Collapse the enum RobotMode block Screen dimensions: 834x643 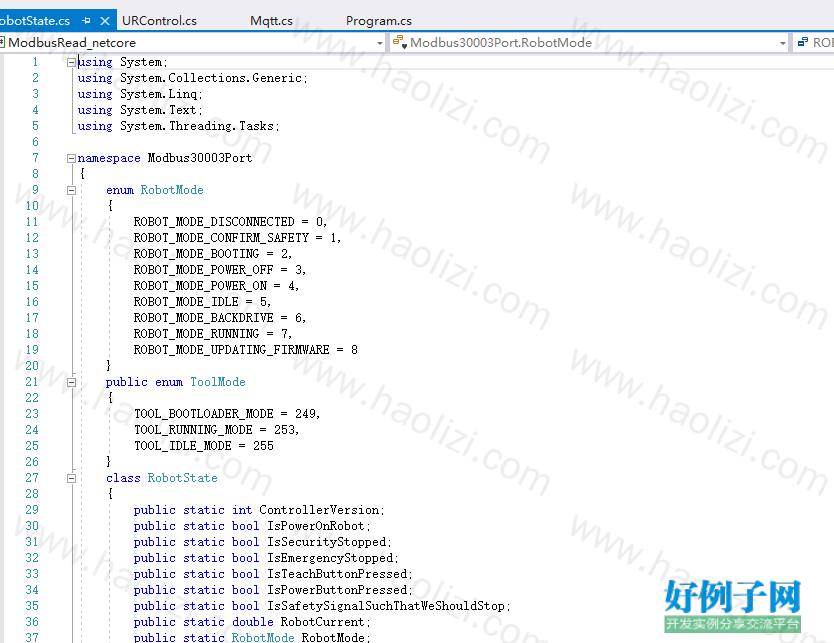point(71,190)
